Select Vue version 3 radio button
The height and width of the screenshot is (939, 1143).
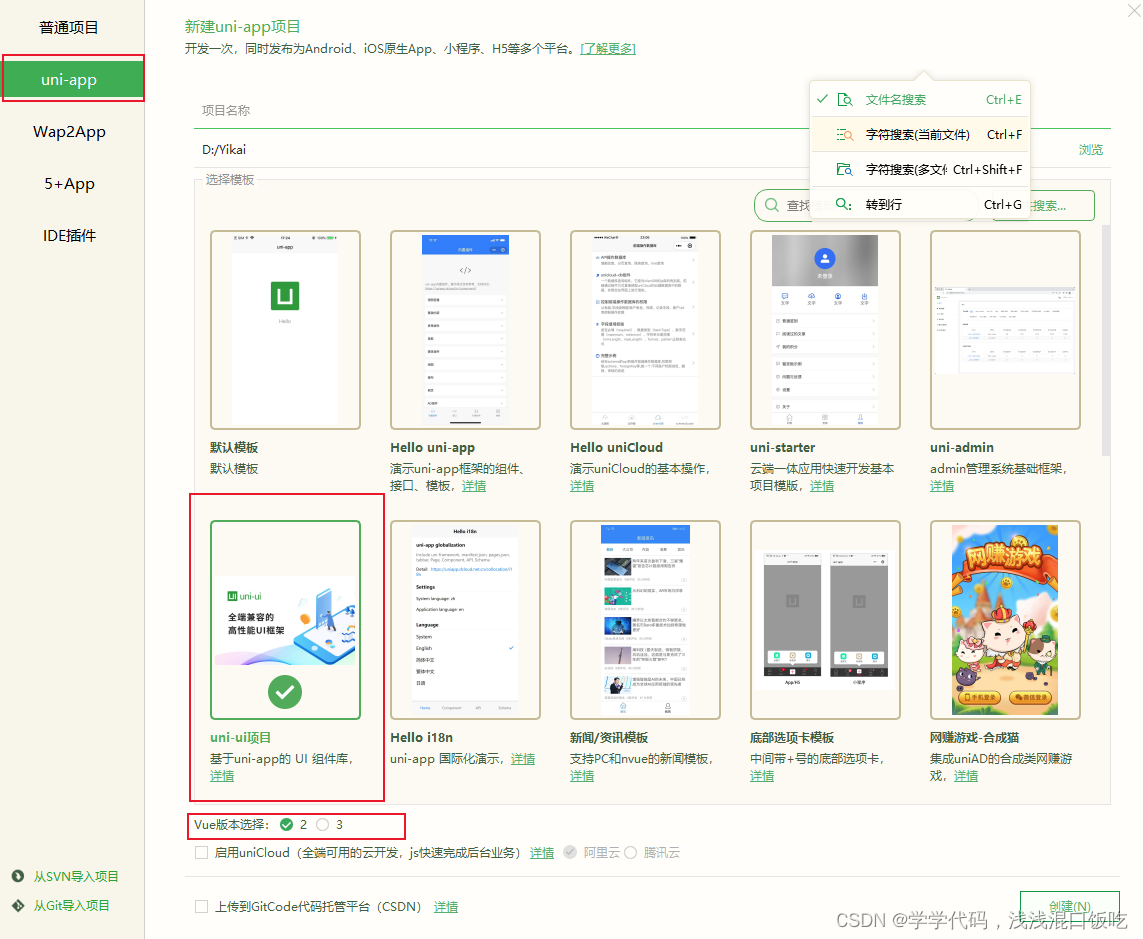(322, 825)
